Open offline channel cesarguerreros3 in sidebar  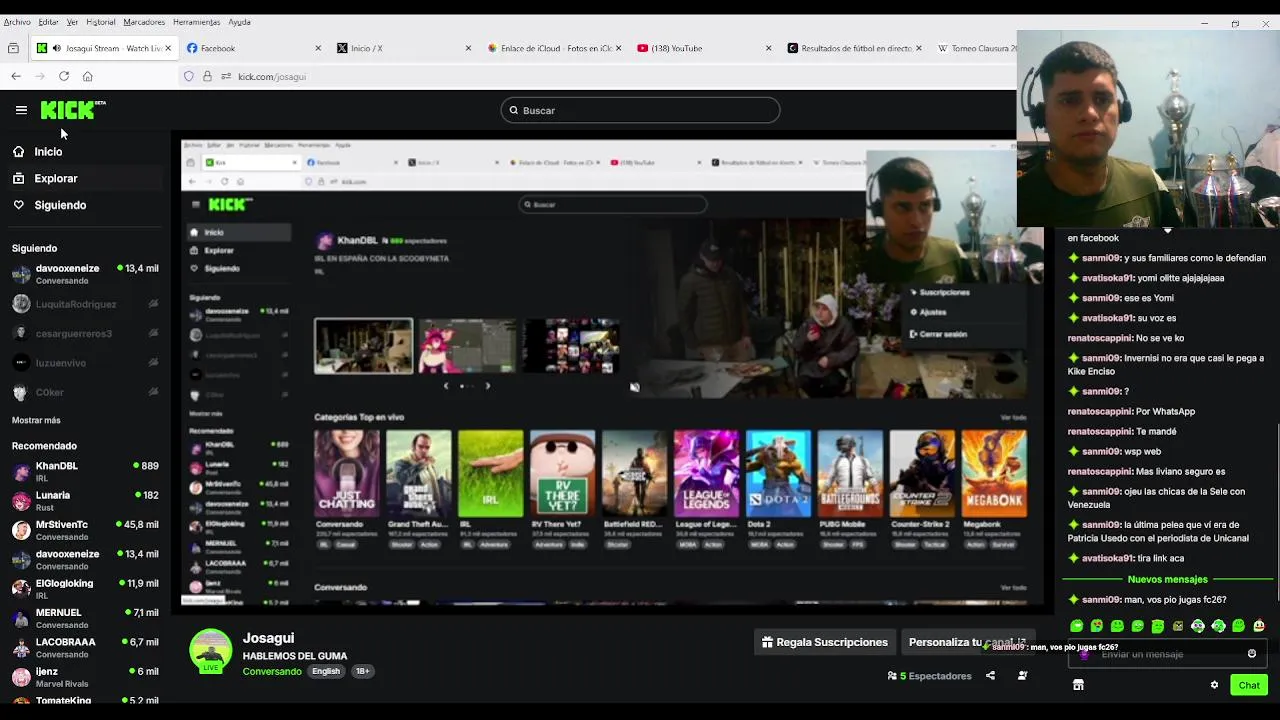[85, 333]
